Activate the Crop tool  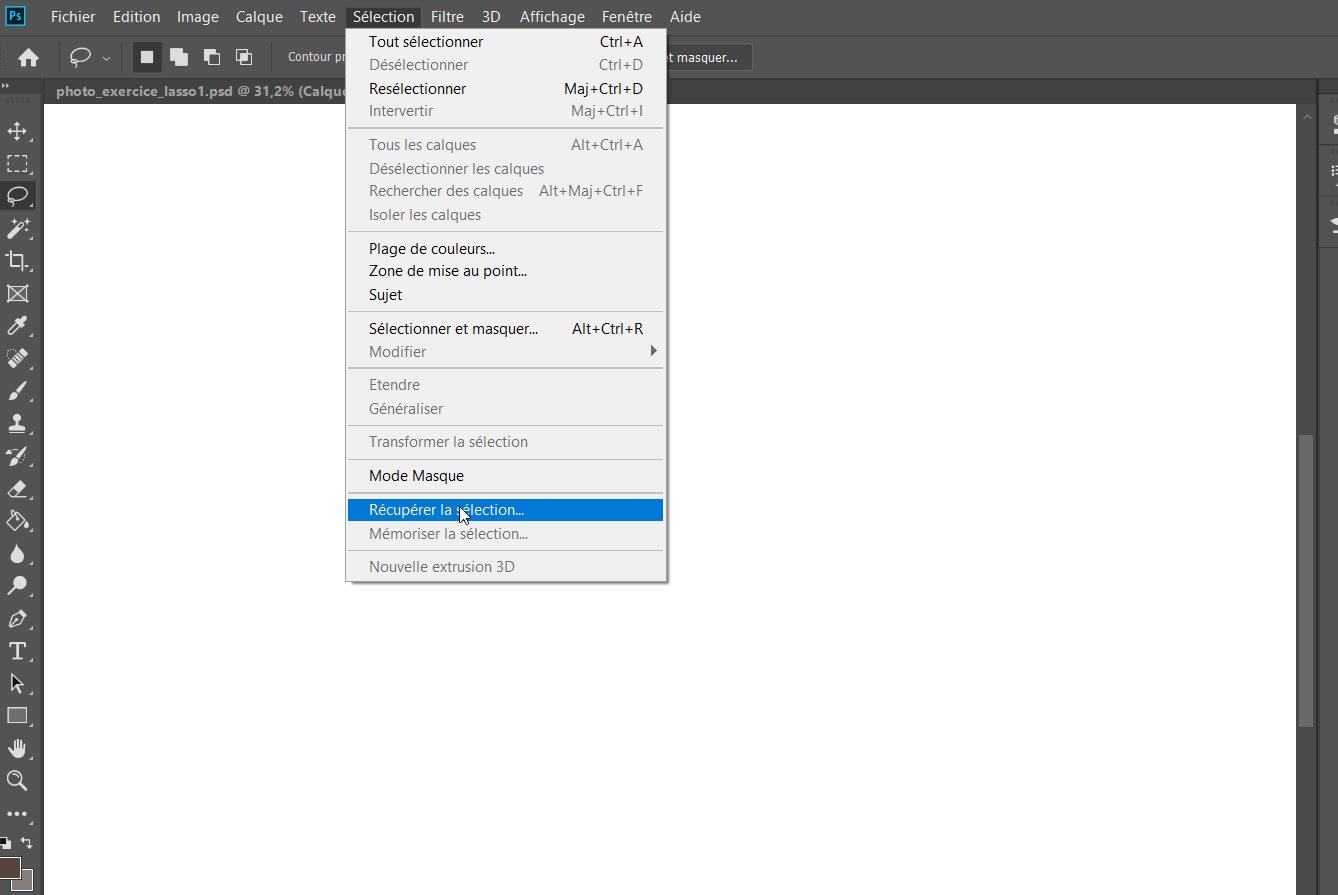tap(17, 261)
